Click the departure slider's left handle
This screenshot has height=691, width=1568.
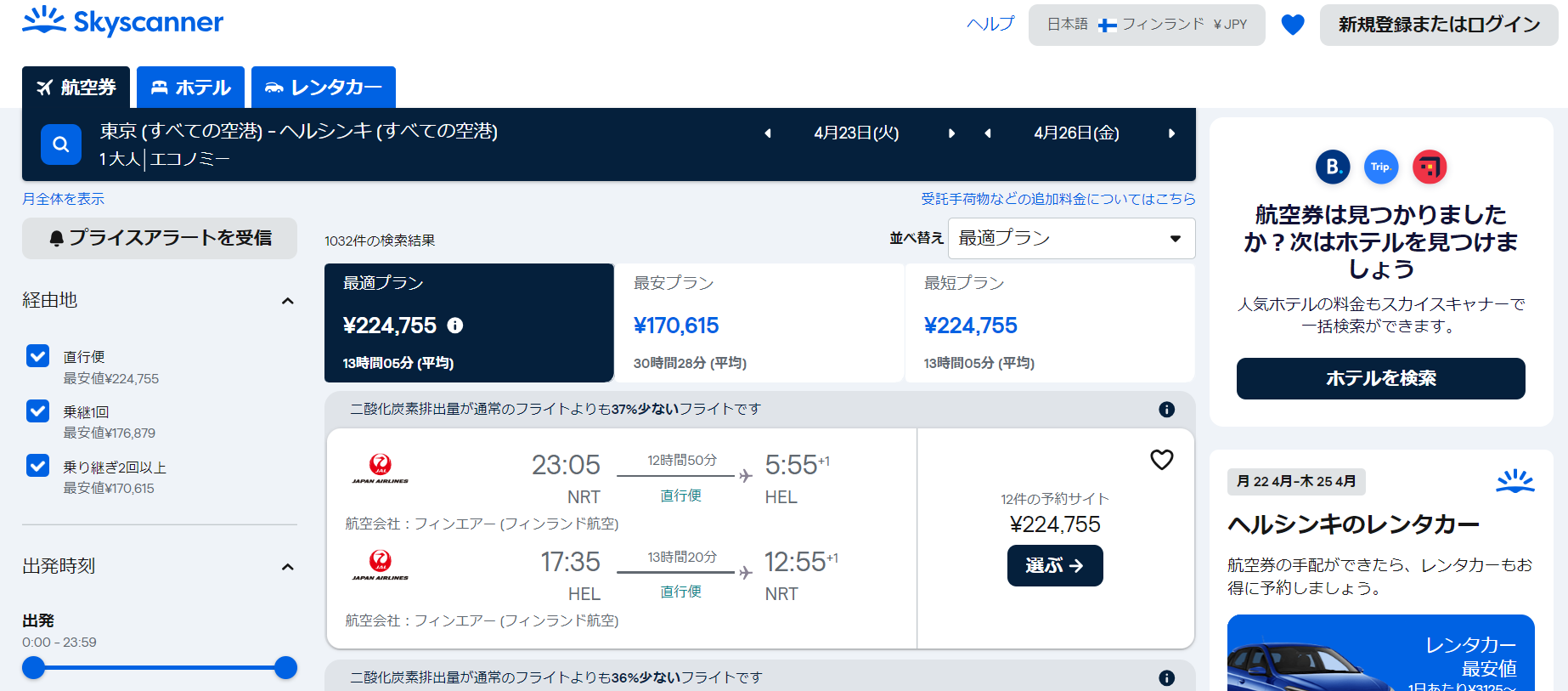pos(33,668)
